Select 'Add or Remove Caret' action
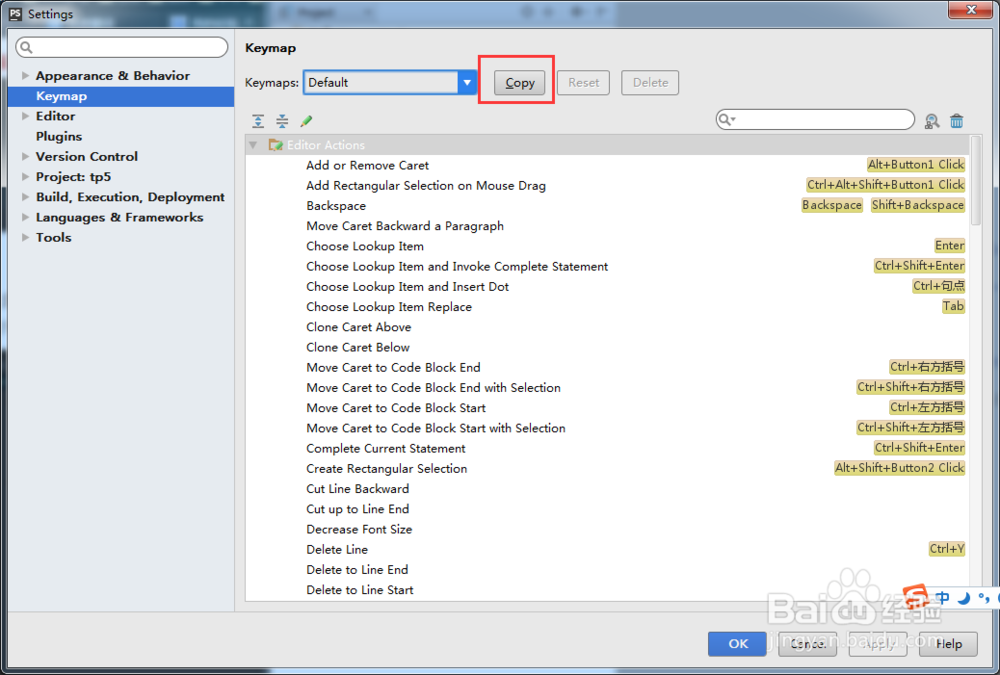 (x=367, y=165)
